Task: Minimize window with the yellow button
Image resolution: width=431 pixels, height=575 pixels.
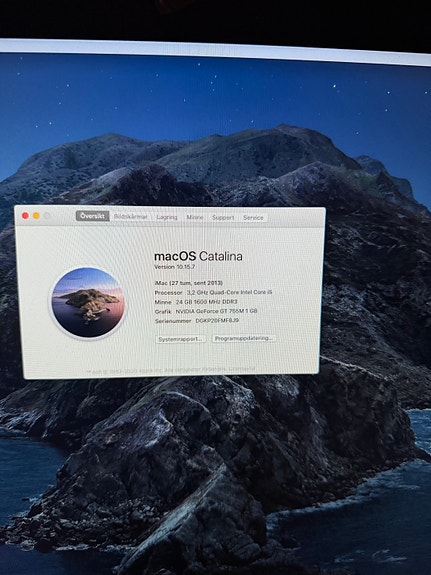Action: [36, 216]
